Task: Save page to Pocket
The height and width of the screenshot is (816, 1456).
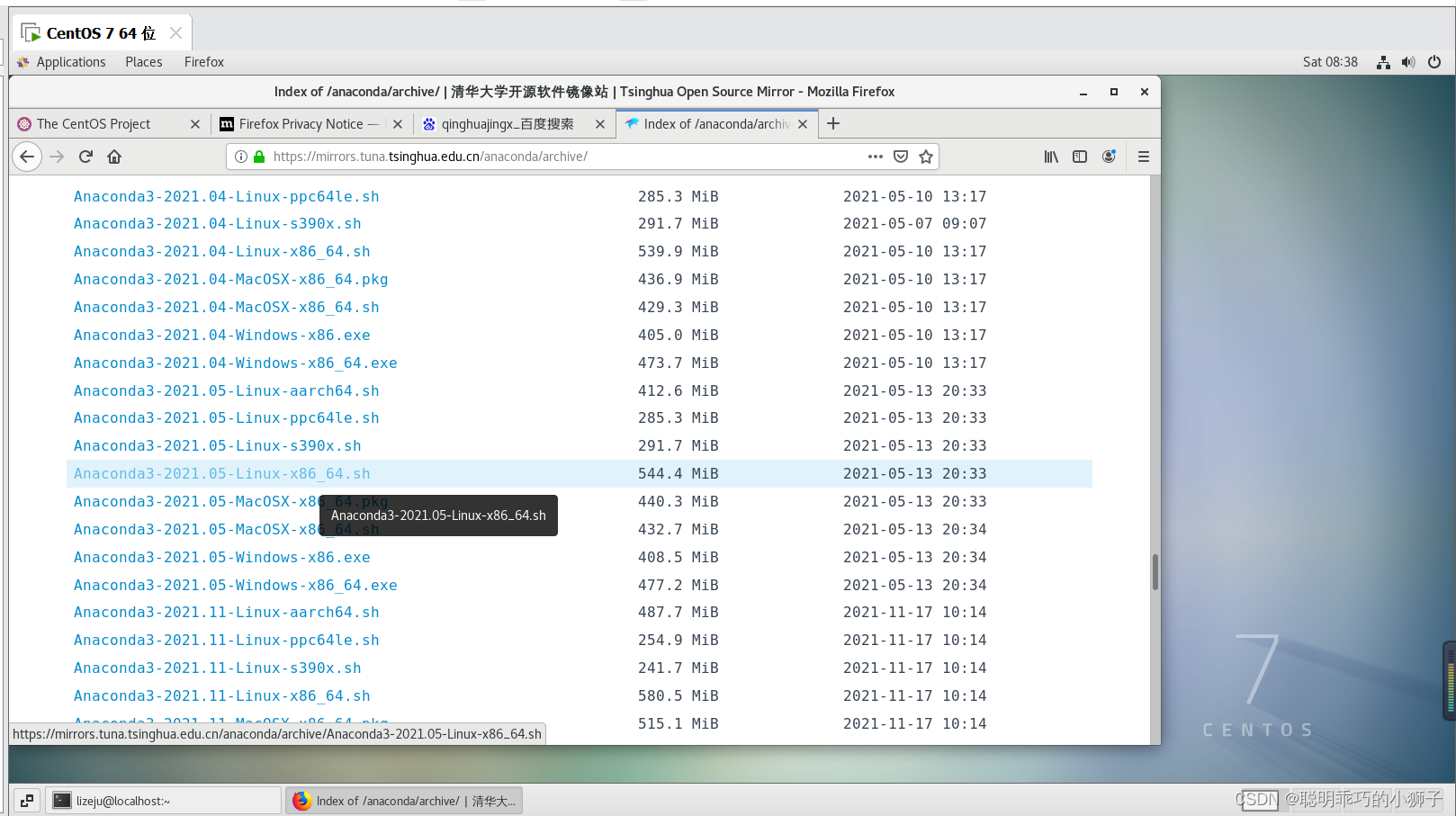Action: (x=901, y=157)
